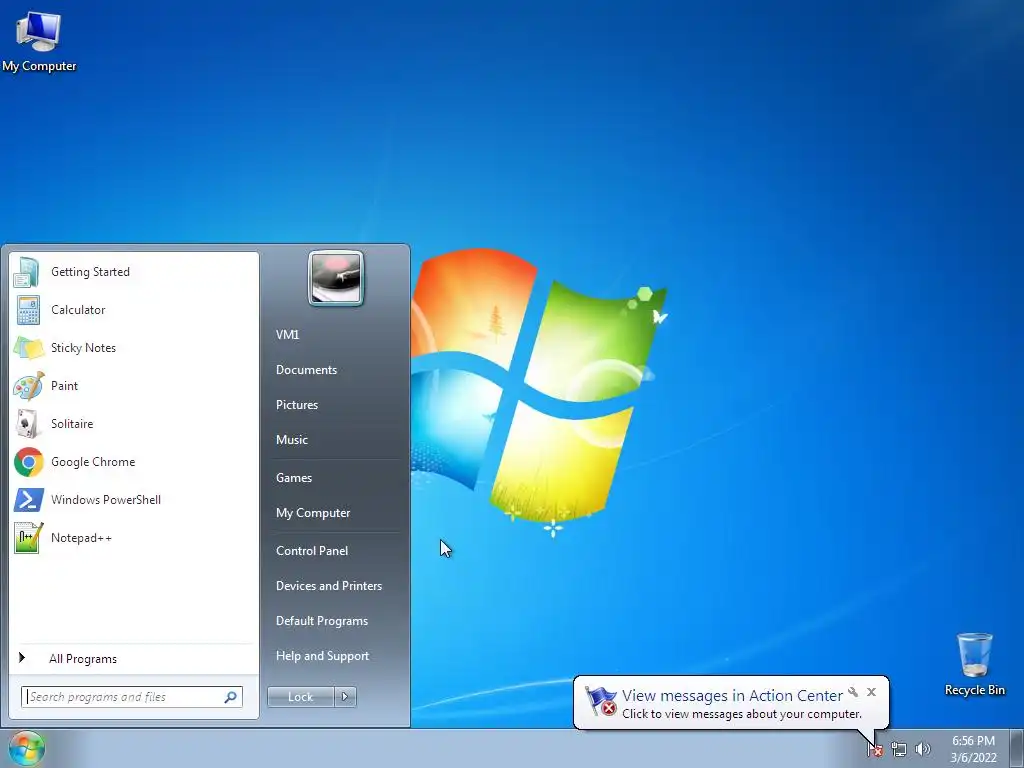
Task: Click the Paint palette icon
Action: coord(29,385)
